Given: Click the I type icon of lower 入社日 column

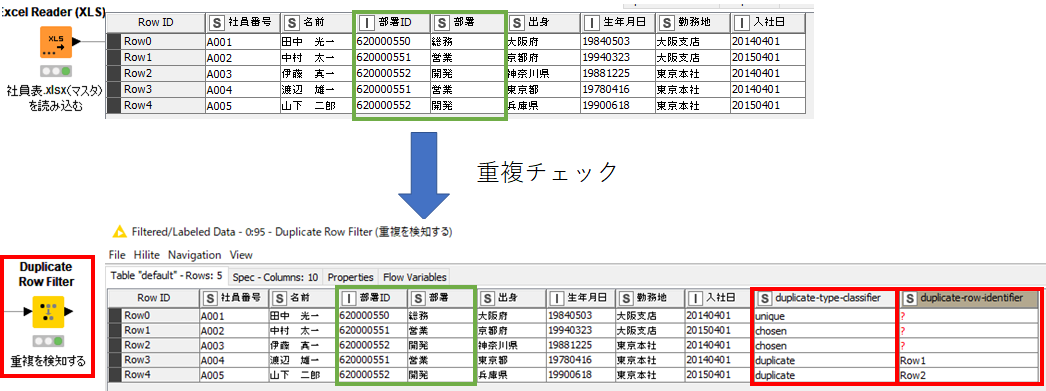Looking at the screenshot, I should click(x=695, y=298).
